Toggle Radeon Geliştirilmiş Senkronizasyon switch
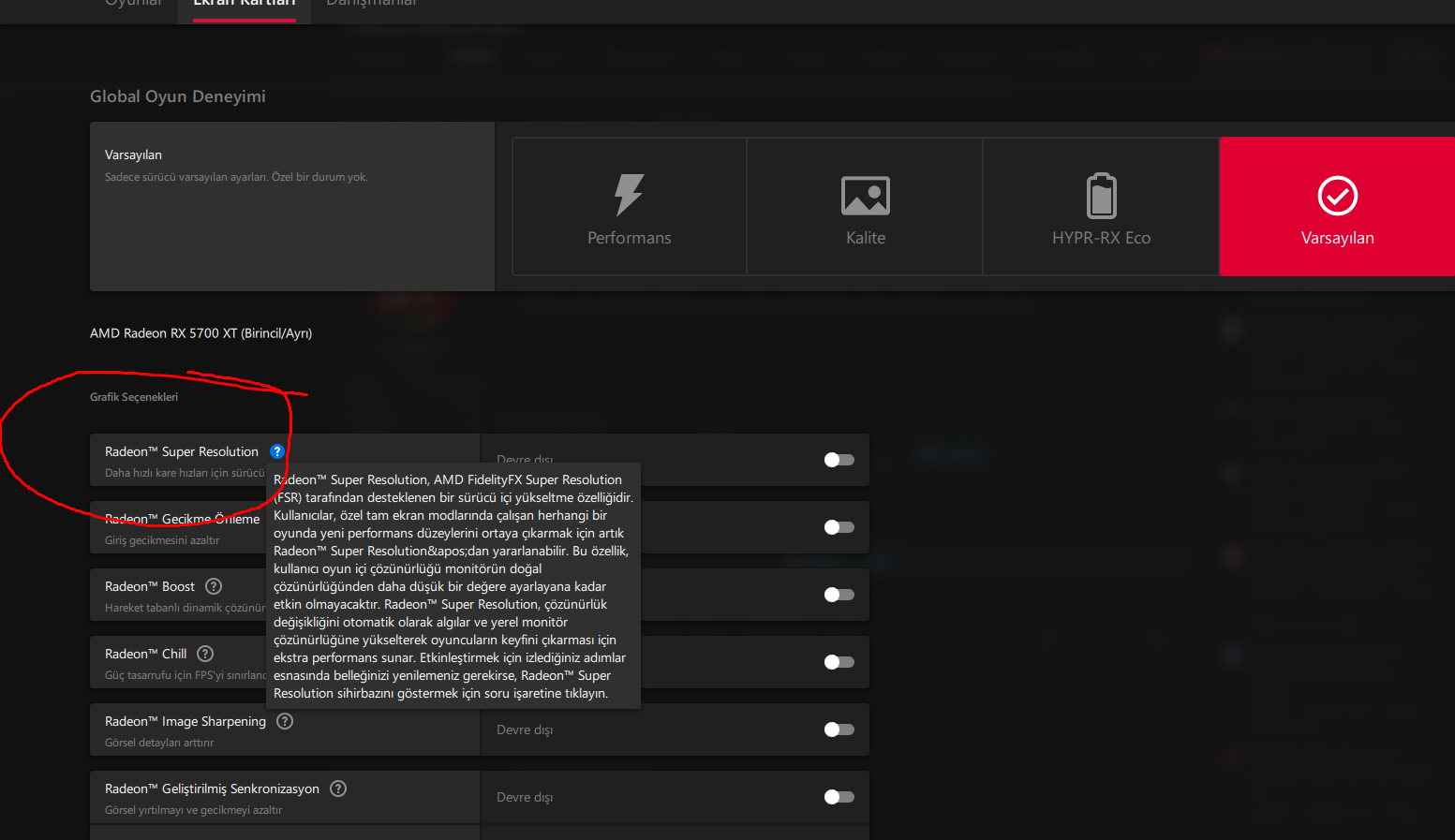Image resolution: width=1455 pixels, height=840 pixels. pos(839,797)
